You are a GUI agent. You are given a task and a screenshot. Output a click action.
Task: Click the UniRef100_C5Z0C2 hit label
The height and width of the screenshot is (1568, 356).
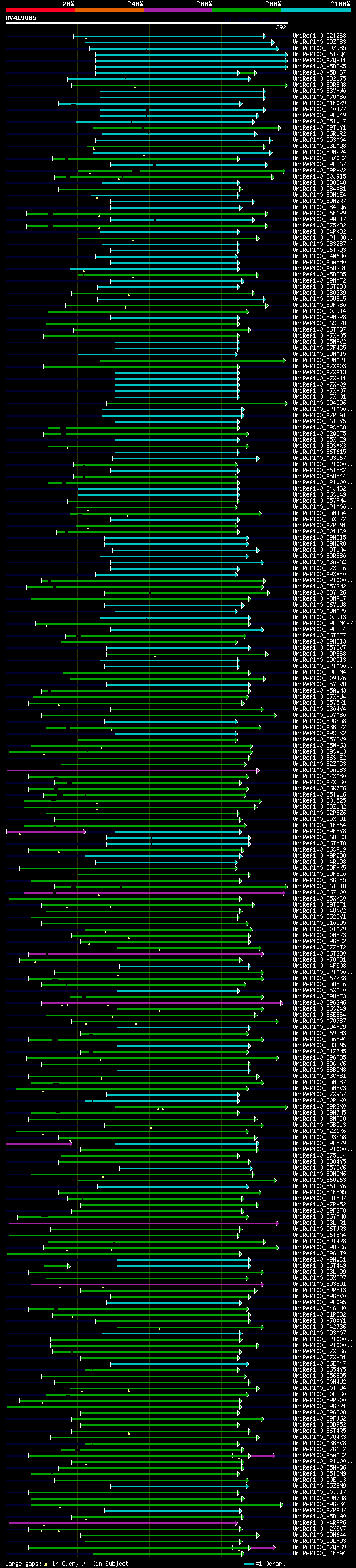point(319,159)
